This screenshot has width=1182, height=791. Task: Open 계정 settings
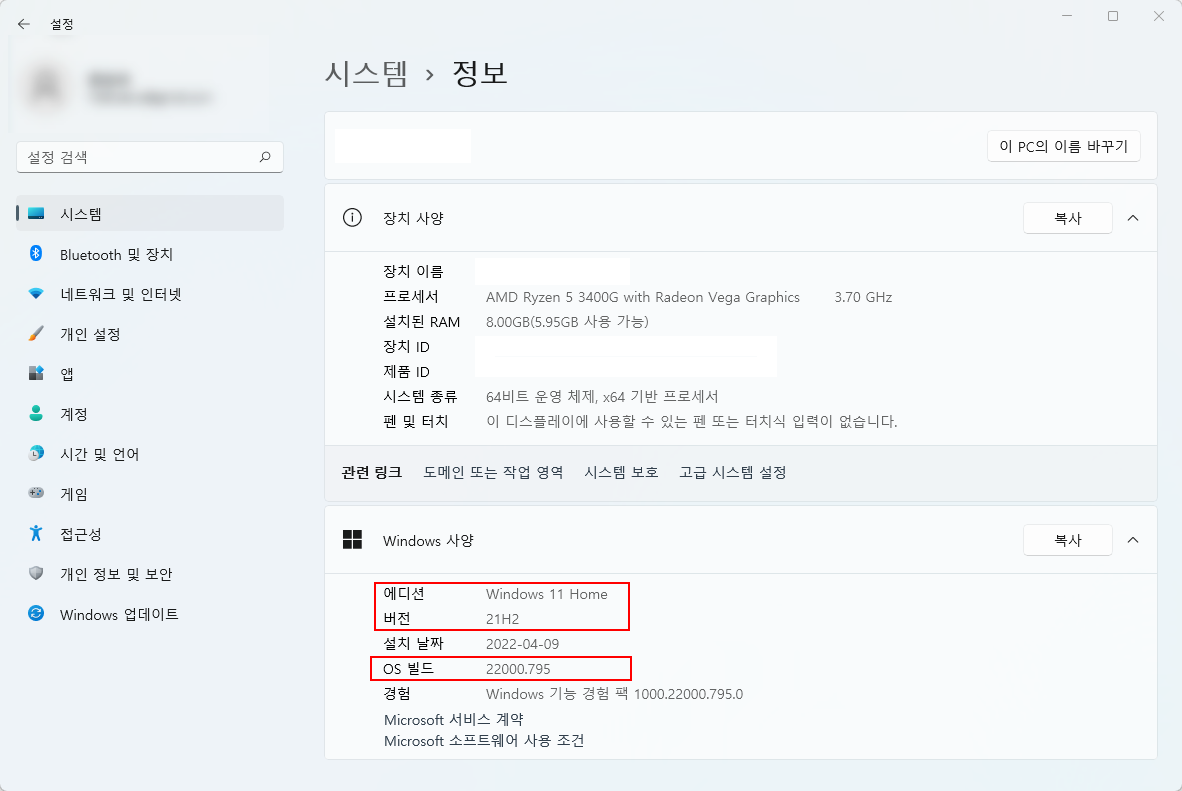[x=150, y=414]
